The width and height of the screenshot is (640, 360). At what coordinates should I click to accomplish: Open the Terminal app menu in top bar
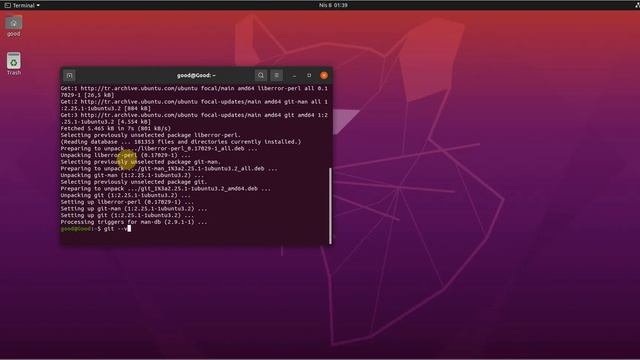click(x=22, y=5)
